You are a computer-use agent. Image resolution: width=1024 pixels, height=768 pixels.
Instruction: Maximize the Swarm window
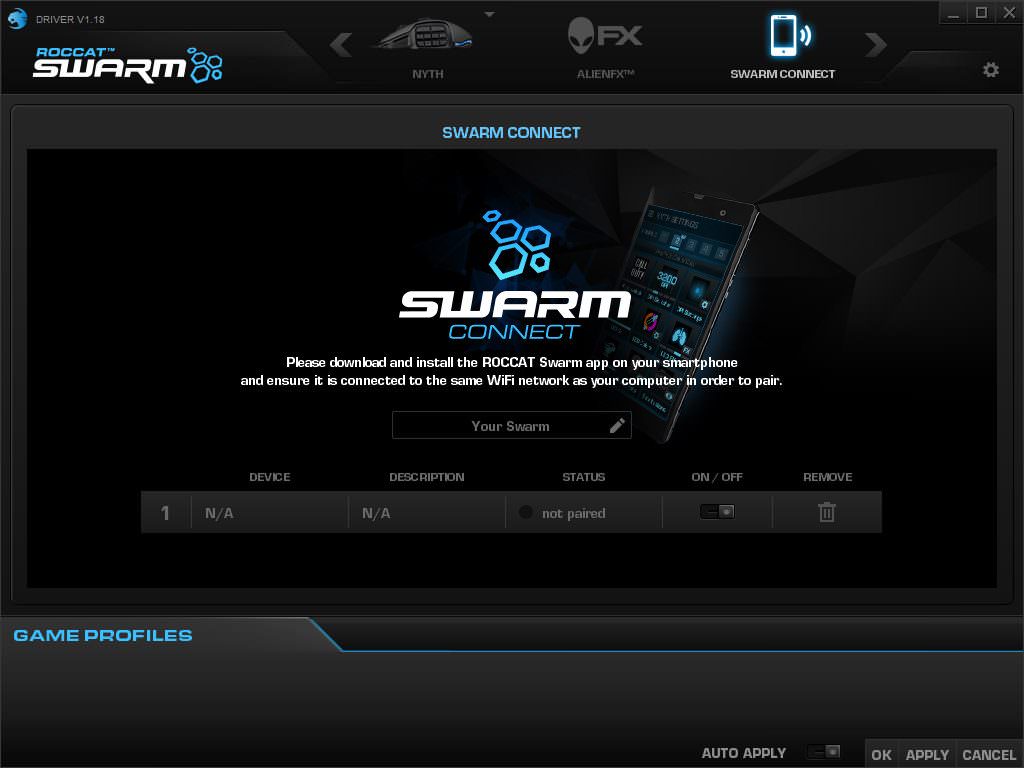(x=981, y=13)
